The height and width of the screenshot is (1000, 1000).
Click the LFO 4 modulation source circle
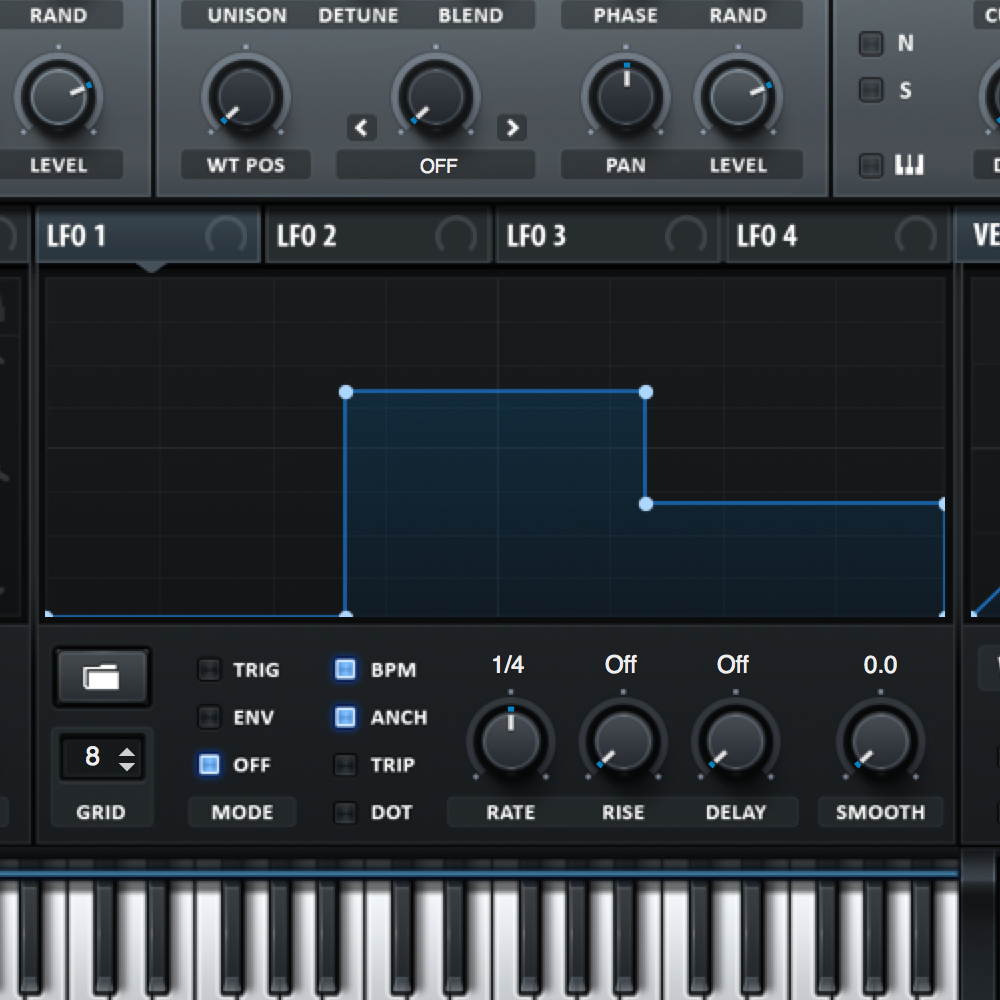coord(916,236)
